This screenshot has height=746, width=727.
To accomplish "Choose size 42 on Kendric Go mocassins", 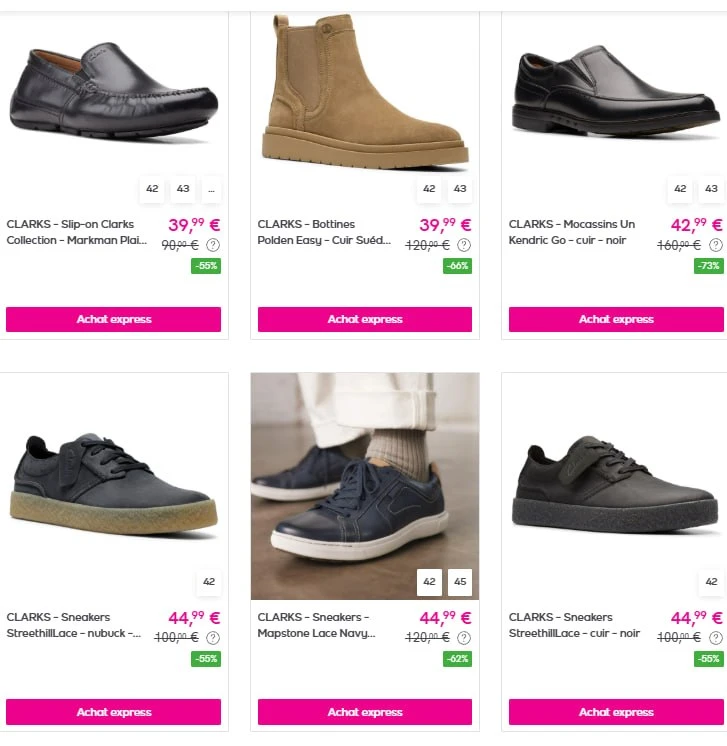I will tap(680, 189).
